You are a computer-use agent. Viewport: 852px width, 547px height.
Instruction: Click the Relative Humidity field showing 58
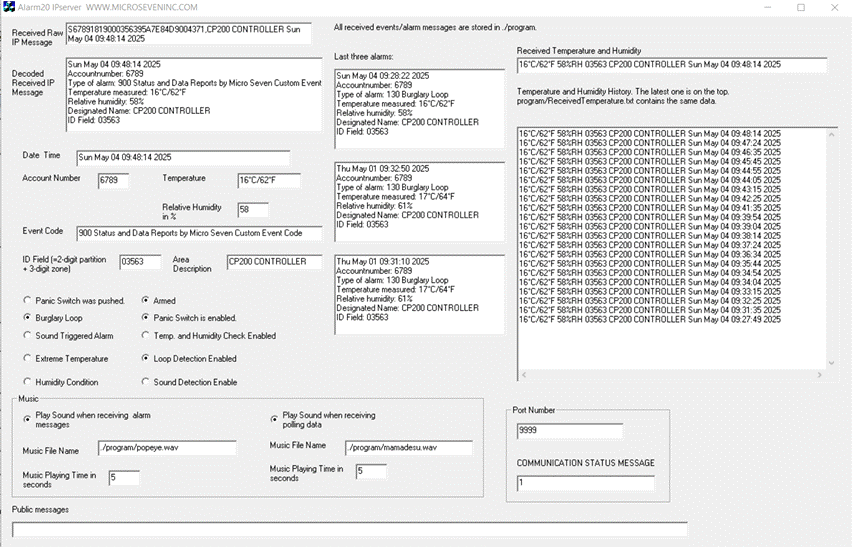(253, 210)
